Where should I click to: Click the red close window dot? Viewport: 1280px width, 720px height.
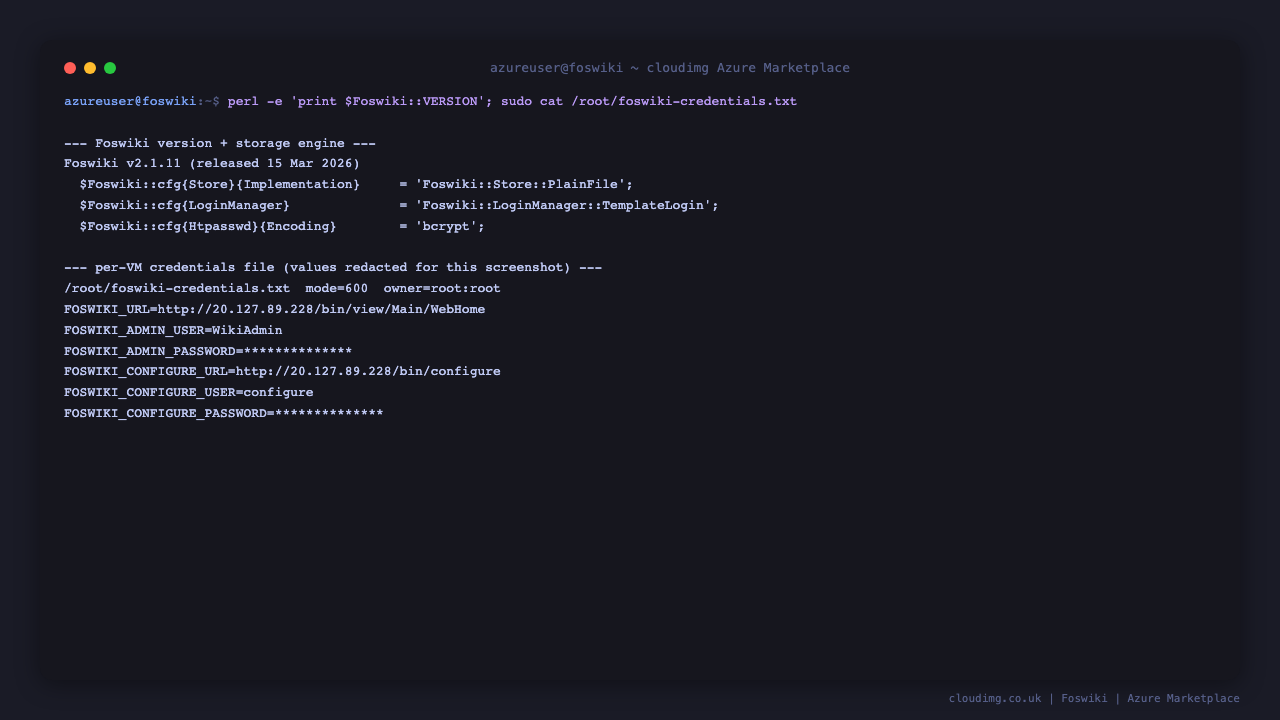point(70,68)
